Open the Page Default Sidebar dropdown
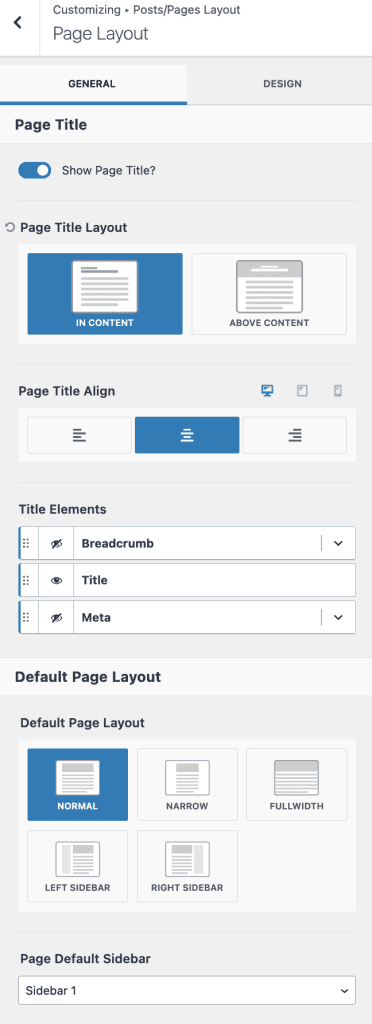372x1024 pixels. (x=187, y=990)
